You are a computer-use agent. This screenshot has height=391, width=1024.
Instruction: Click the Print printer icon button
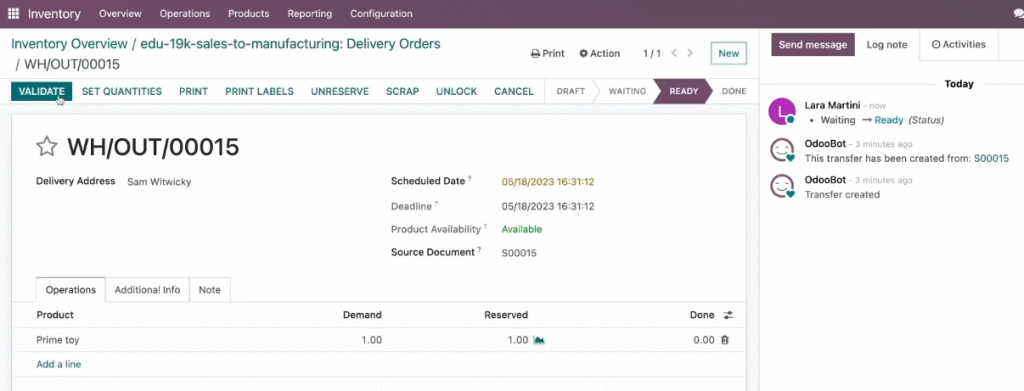(x=547, y=54)
